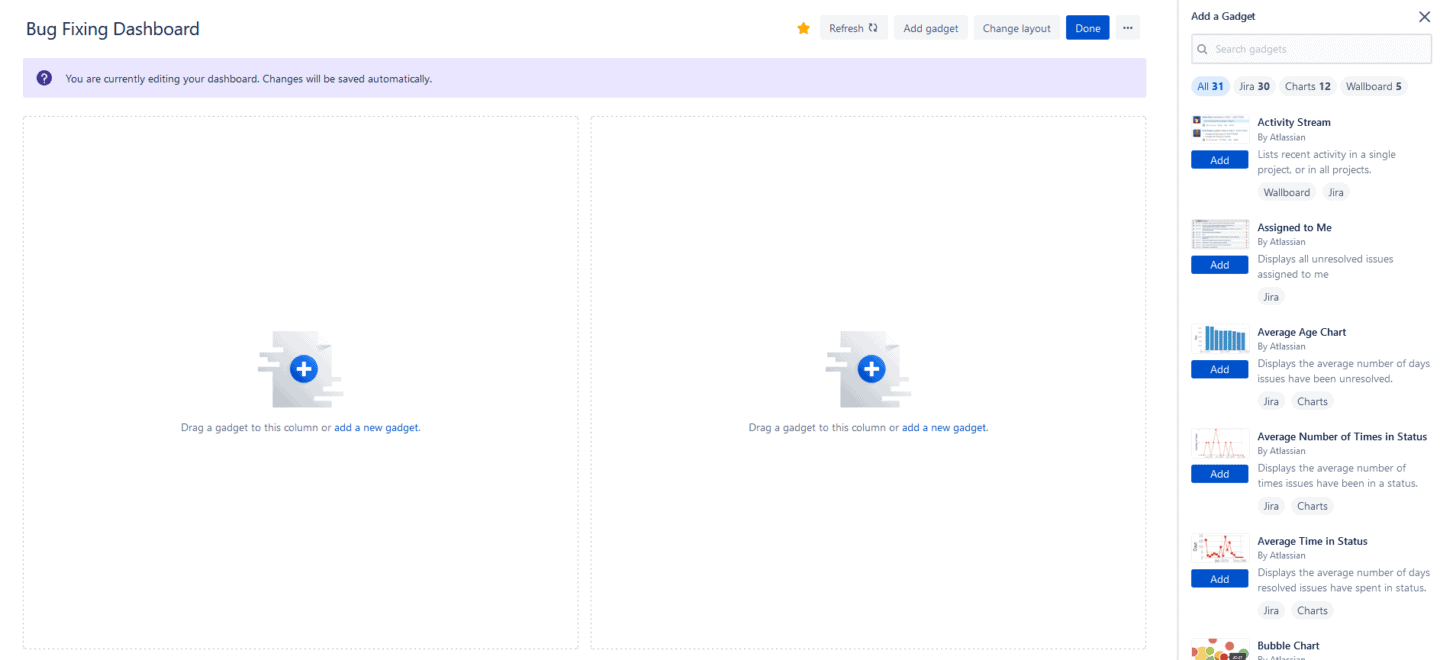The width and height of the screenshot is (1440, 660).
Task: Click the magnifying glass in the gadget search
Action: (x=1201, y=48)
